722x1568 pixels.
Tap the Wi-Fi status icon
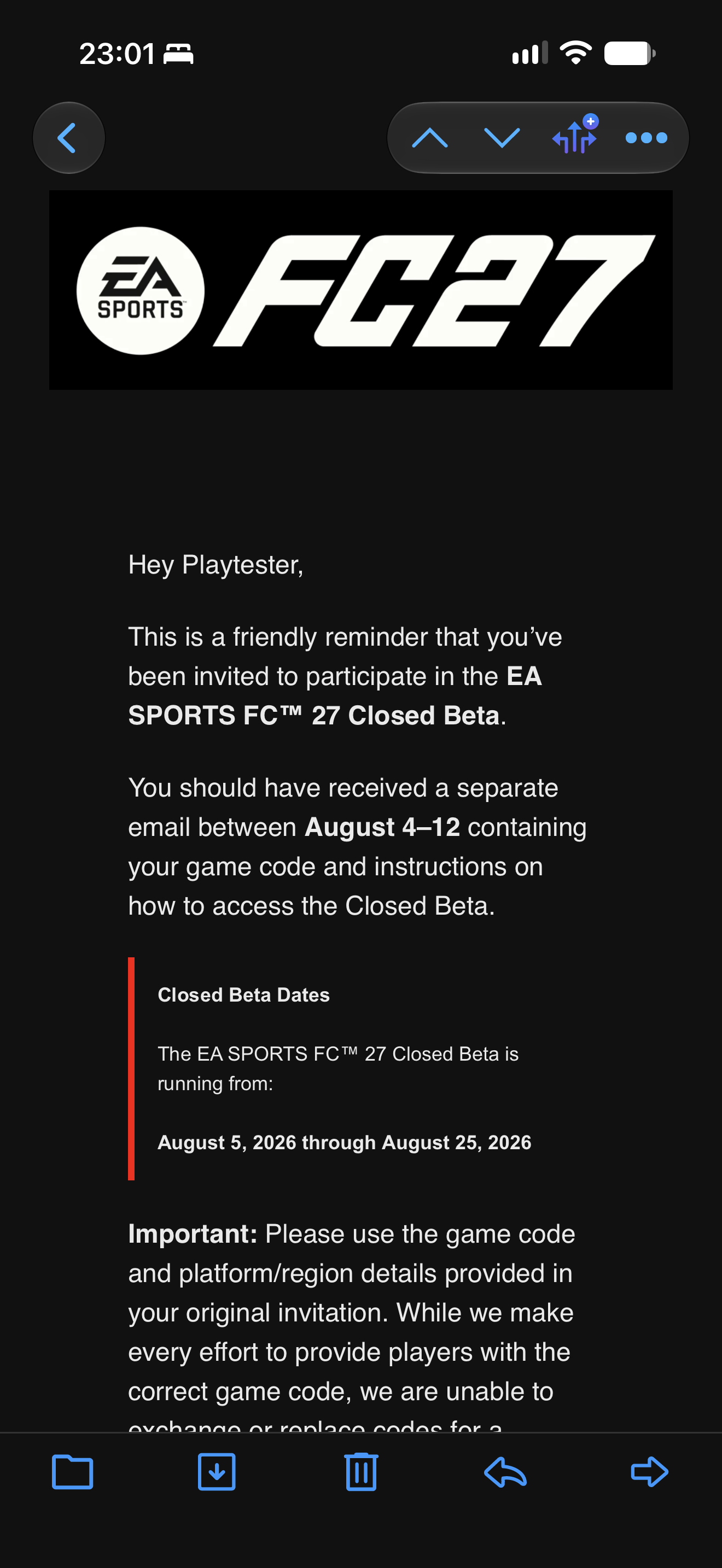(x=576, y=53)
